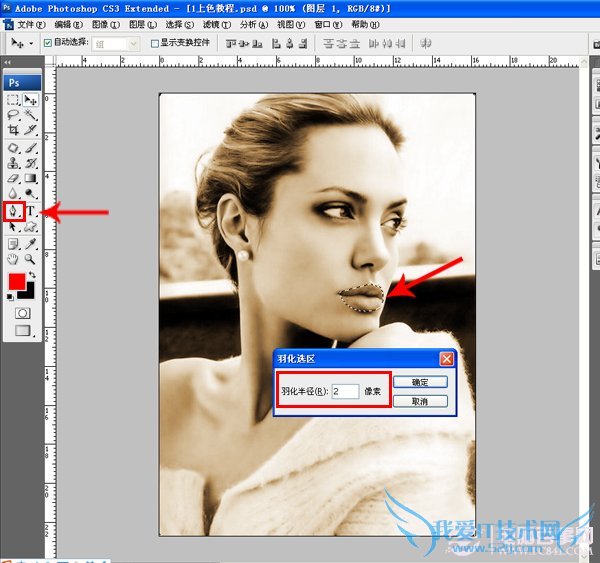This screenshot has height=563, width=600.
Task: Click the red foreground color swatch
Action: [x=18, y=282]
